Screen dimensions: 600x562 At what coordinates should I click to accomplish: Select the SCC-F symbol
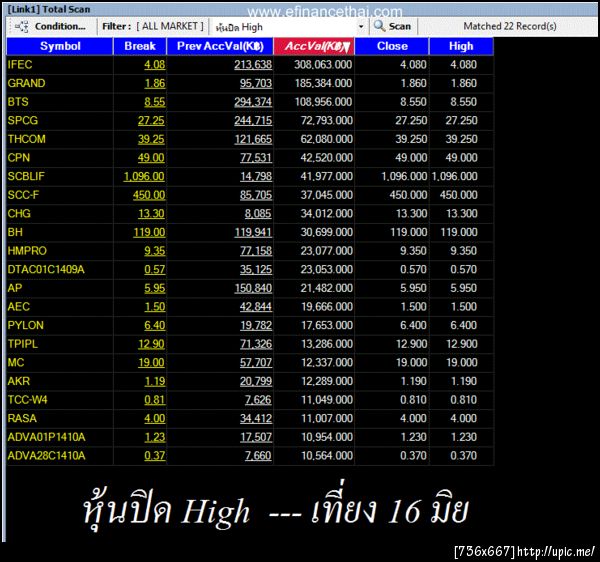tap(23, 195)
